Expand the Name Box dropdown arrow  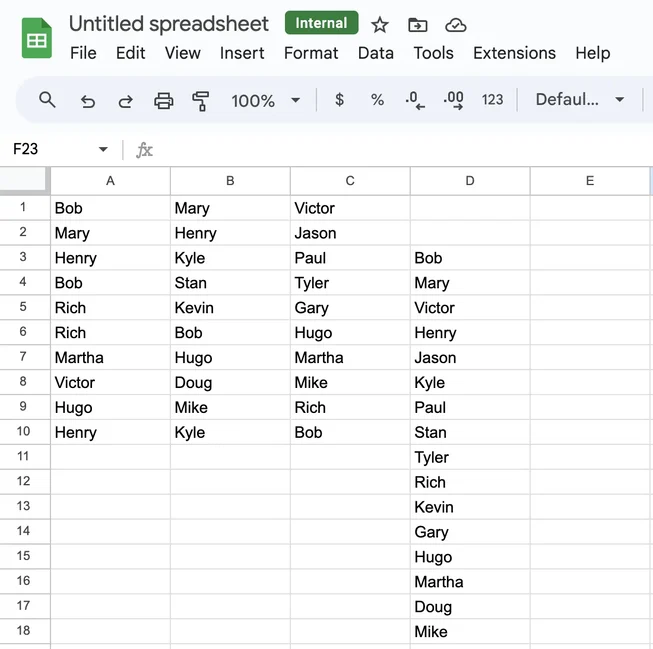pos(103,150)
